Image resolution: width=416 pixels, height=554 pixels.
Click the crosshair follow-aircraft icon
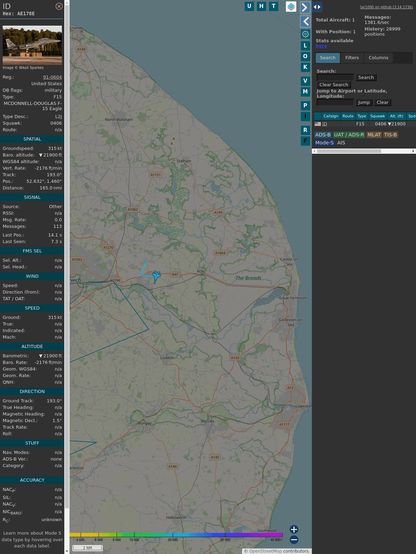coord(305,34)
